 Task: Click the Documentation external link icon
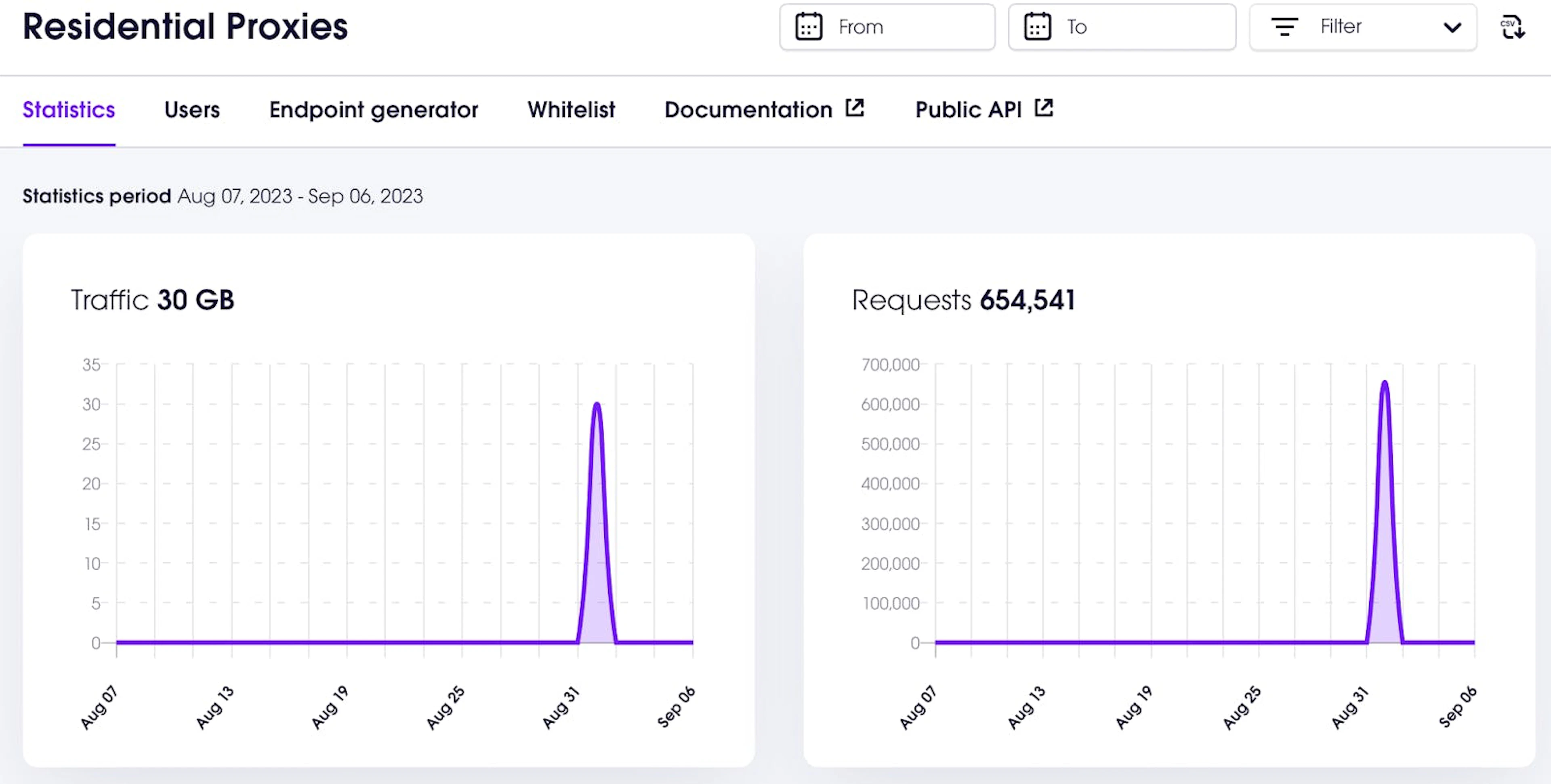pyautogui.click(x=854, y=108)
